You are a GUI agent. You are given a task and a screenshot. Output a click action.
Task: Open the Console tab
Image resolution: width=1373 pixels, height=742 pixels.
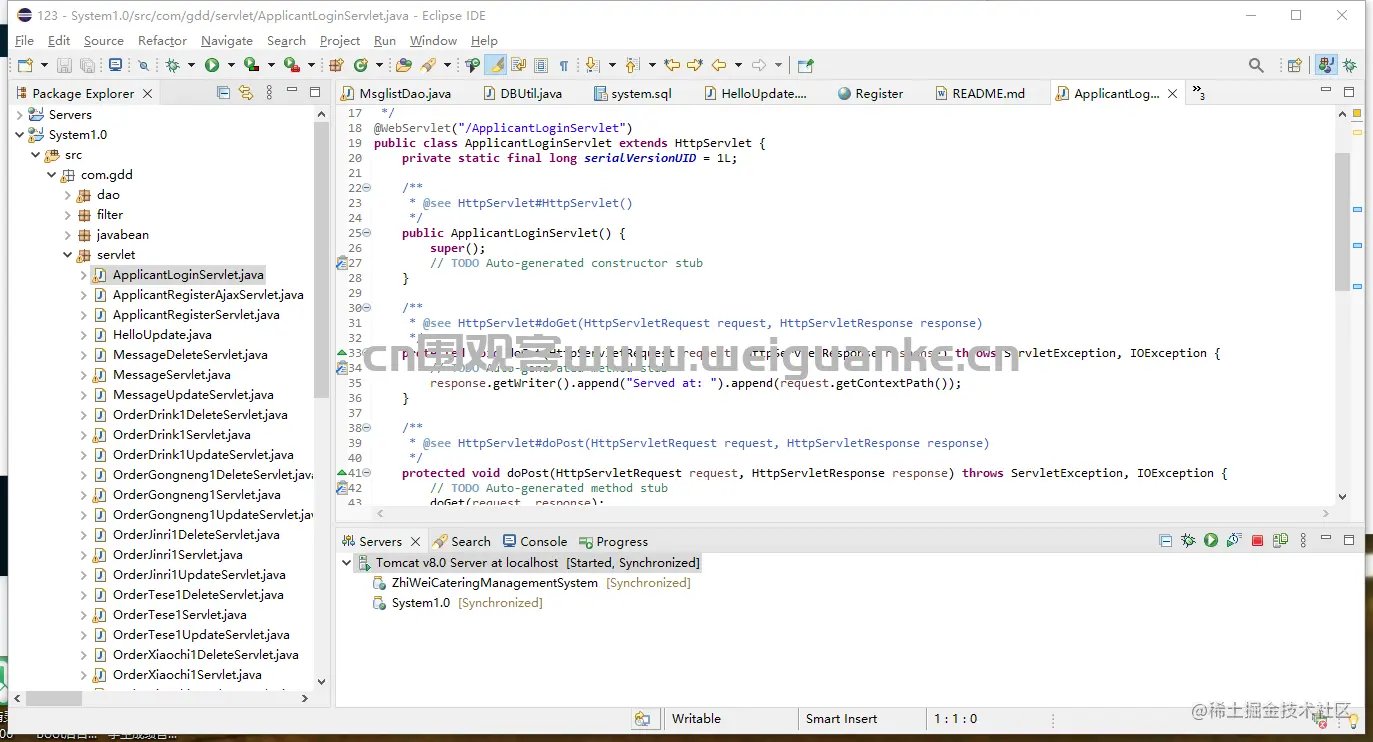(x=535, y=541)
